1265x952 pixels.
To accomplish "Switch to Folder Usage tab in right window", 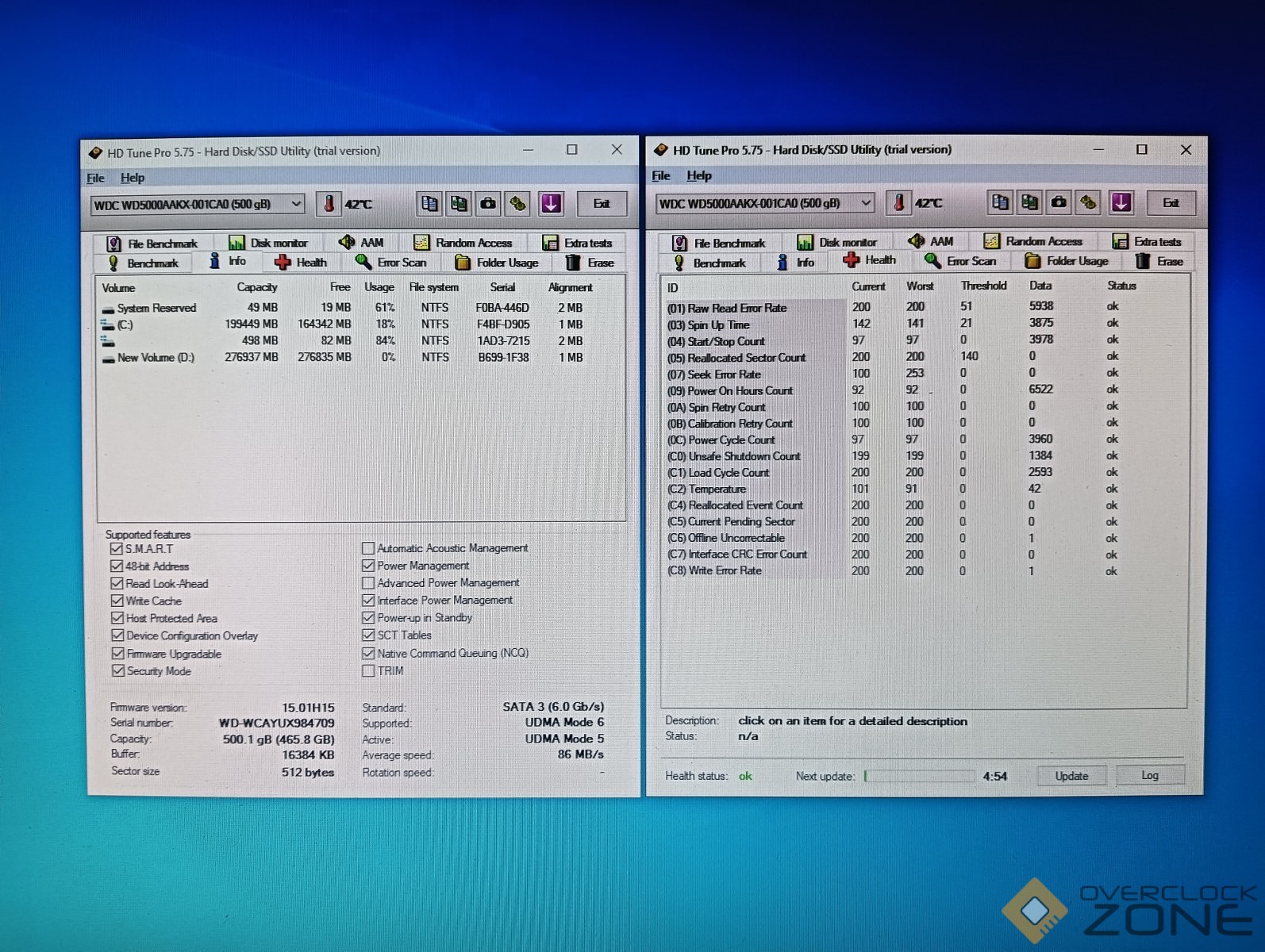I will (x=1067, y=261).
